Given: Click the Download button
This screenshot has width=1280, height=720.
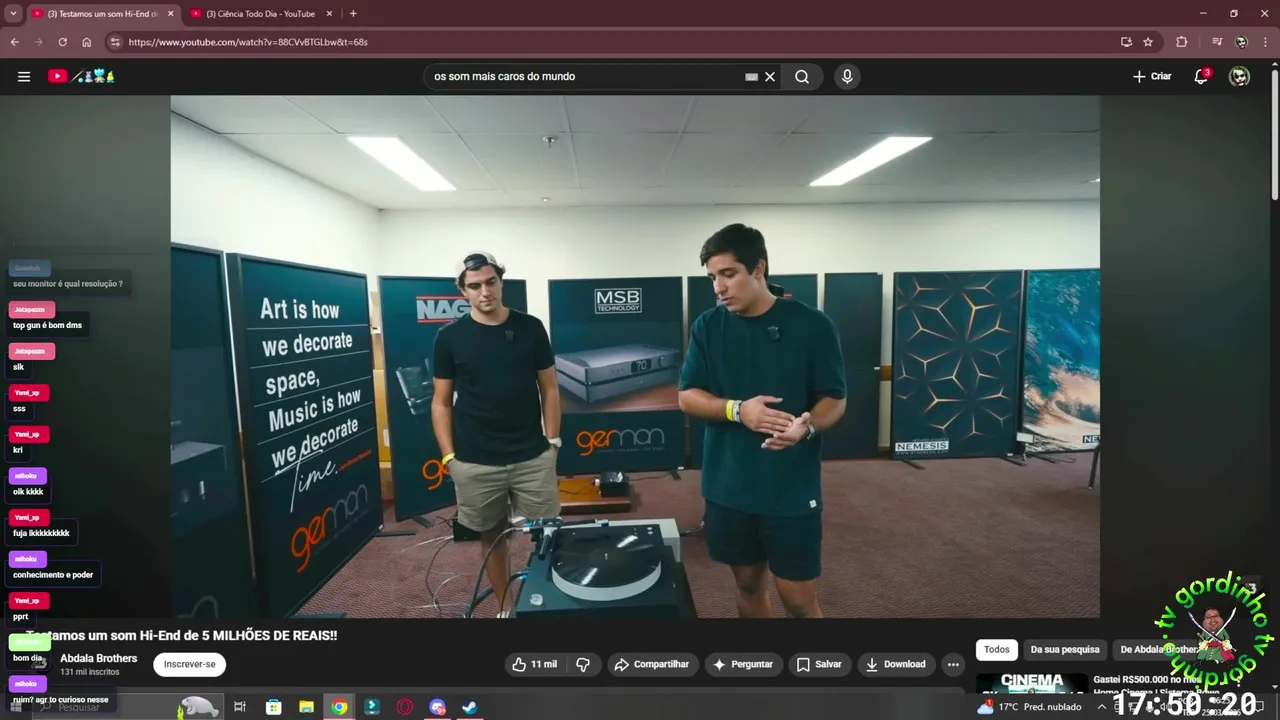Looking at the screenshot, I should (896, 664).
